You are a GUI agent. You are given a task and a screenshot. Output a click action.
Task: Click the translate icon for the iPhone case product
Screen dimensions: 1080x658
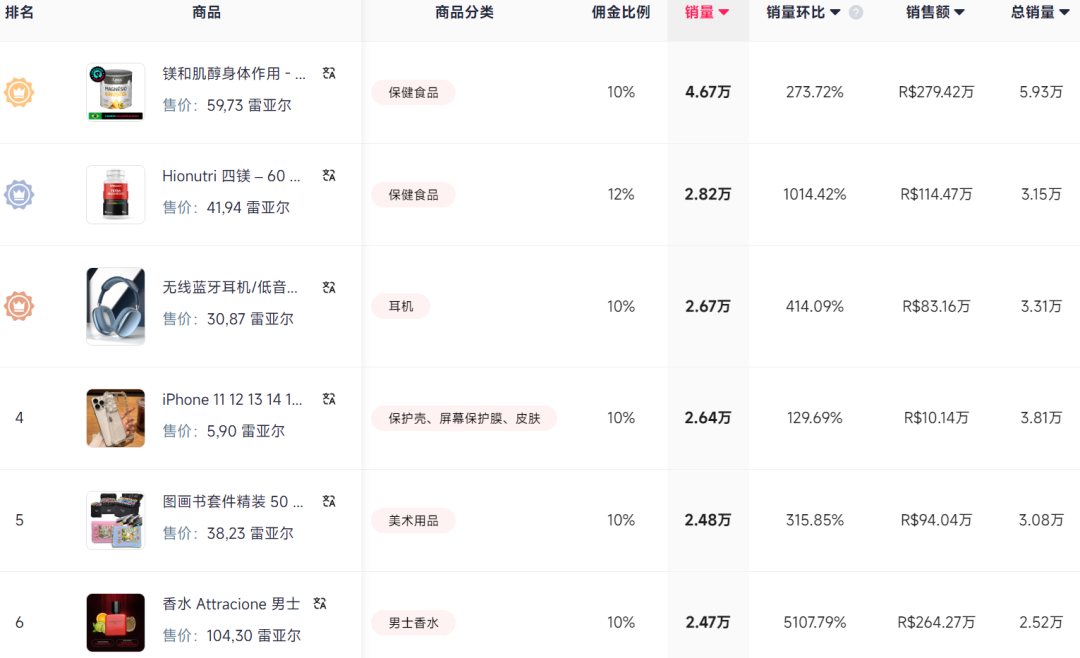pyautogui.click(x=328, y=398)
